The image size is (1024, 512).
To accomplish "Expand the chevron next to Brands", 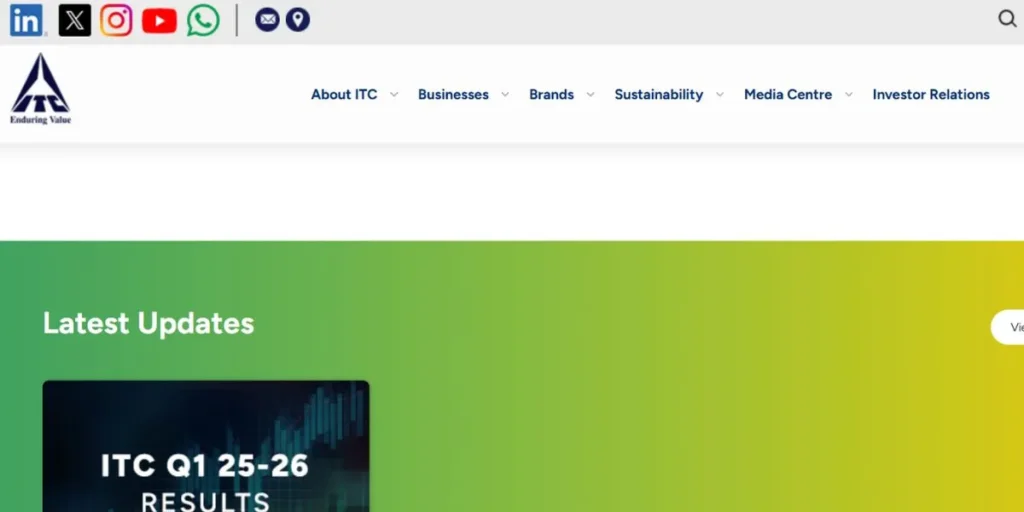I will pos(590,95).
